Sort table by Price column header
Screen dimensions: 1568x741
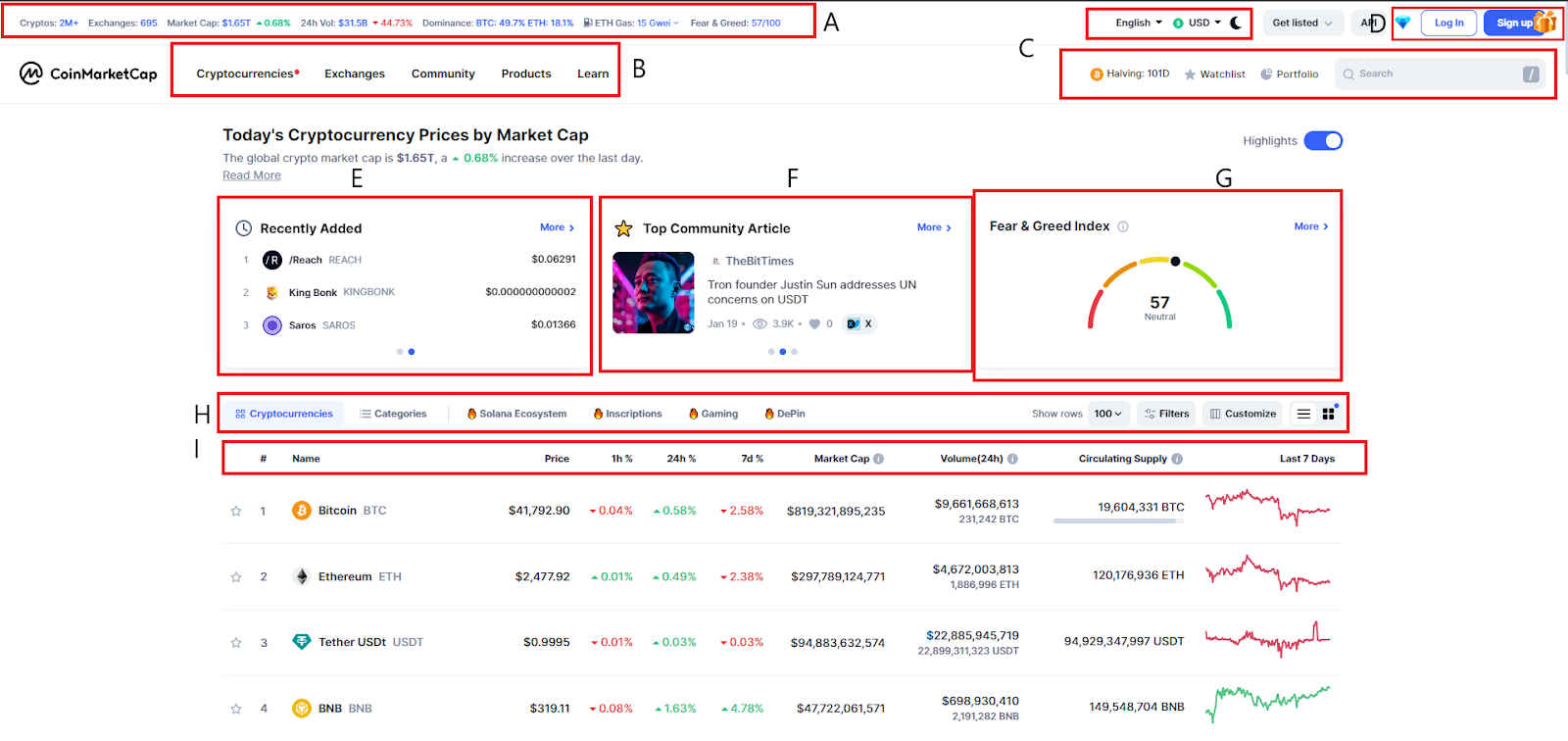click(x=557, y=459)
